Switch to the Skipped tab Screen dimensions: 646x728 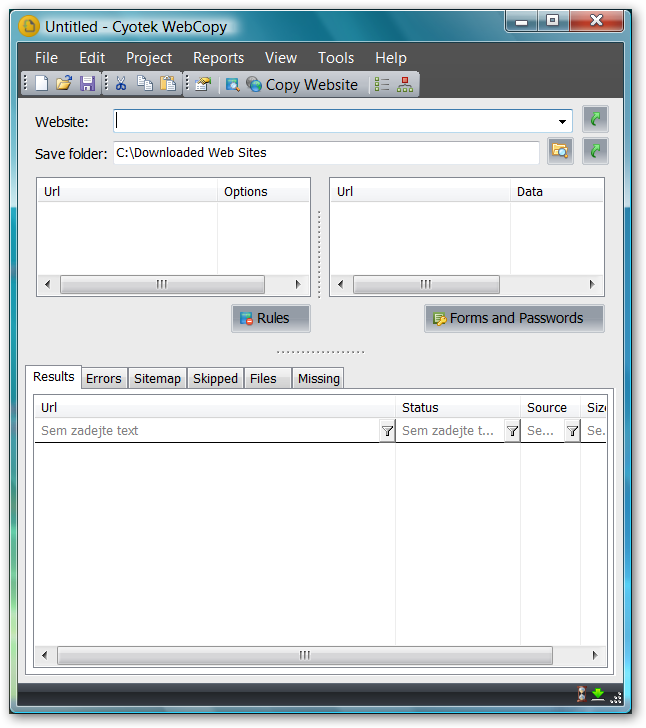pos(215,378)
